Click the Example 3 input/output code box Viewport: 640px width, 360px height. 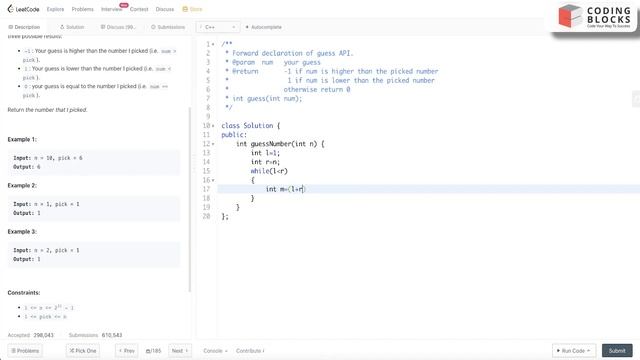pos(94,255)
